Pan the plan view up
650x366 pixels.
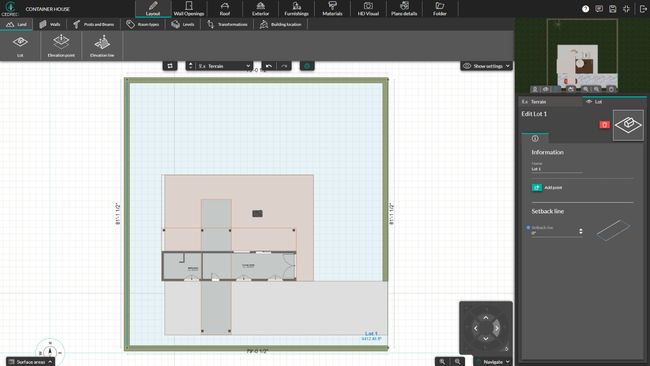coord(486,318)
